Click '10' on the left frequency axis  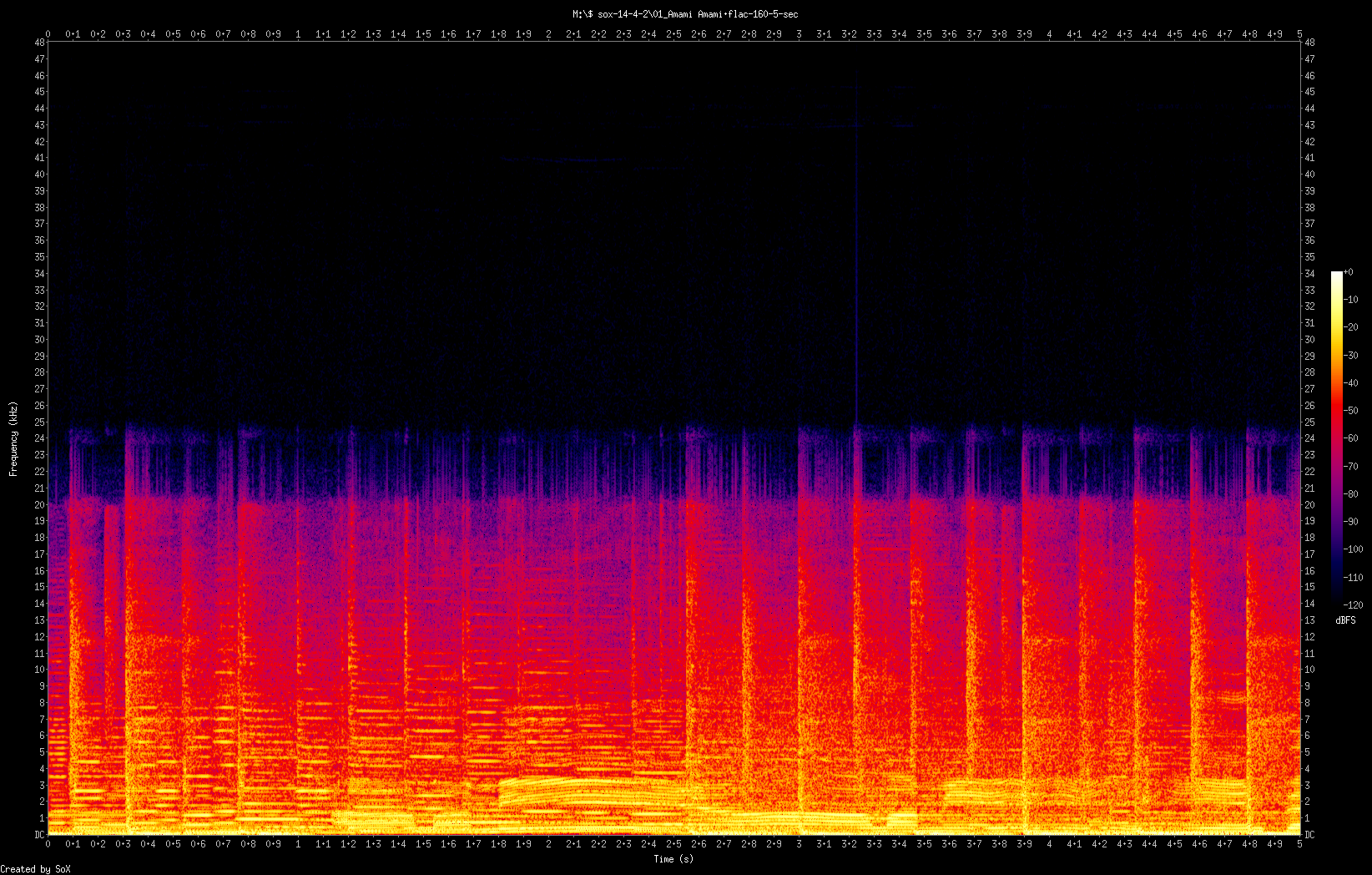point(39,670)
